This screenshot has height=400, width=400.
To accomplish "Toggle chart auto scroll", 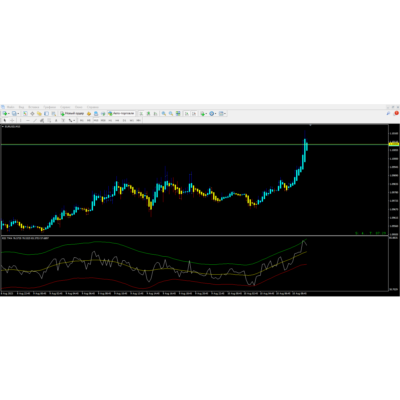I will click(x=187, y=114).
